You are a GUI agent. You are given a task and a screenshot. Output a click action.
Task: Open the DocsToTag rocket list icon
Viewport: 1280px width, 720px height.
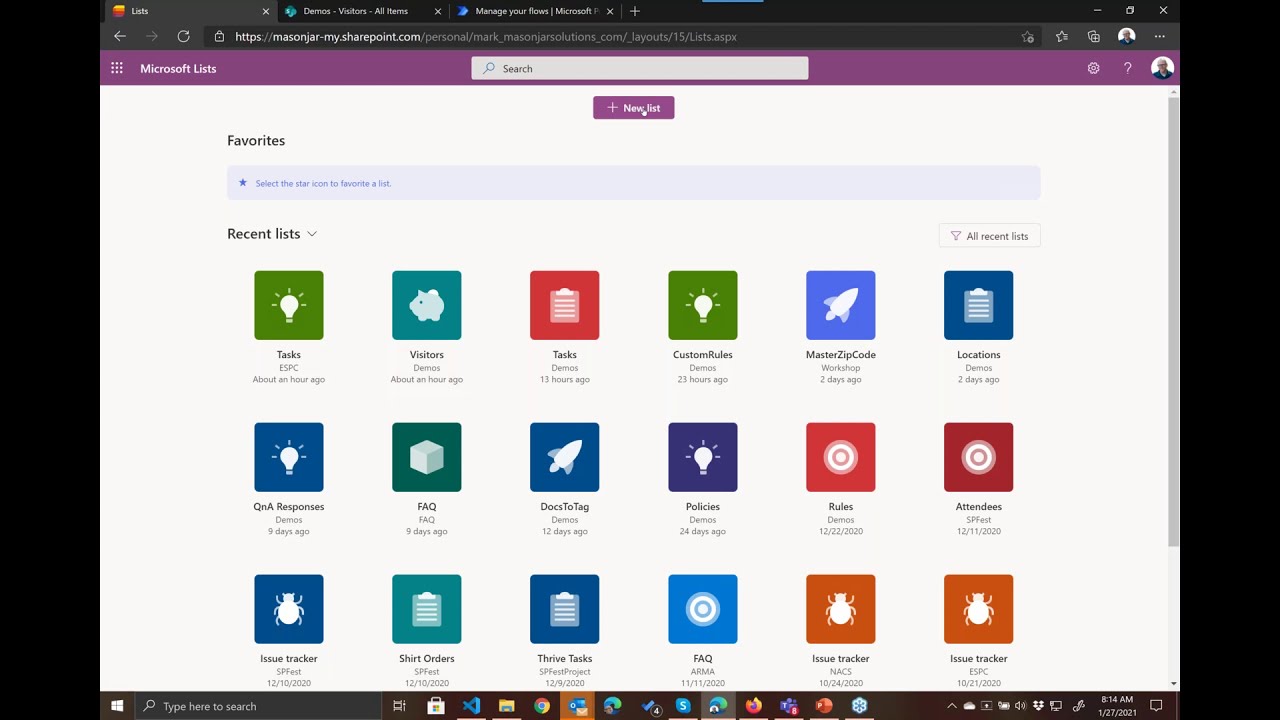click(x=565, y=457)
